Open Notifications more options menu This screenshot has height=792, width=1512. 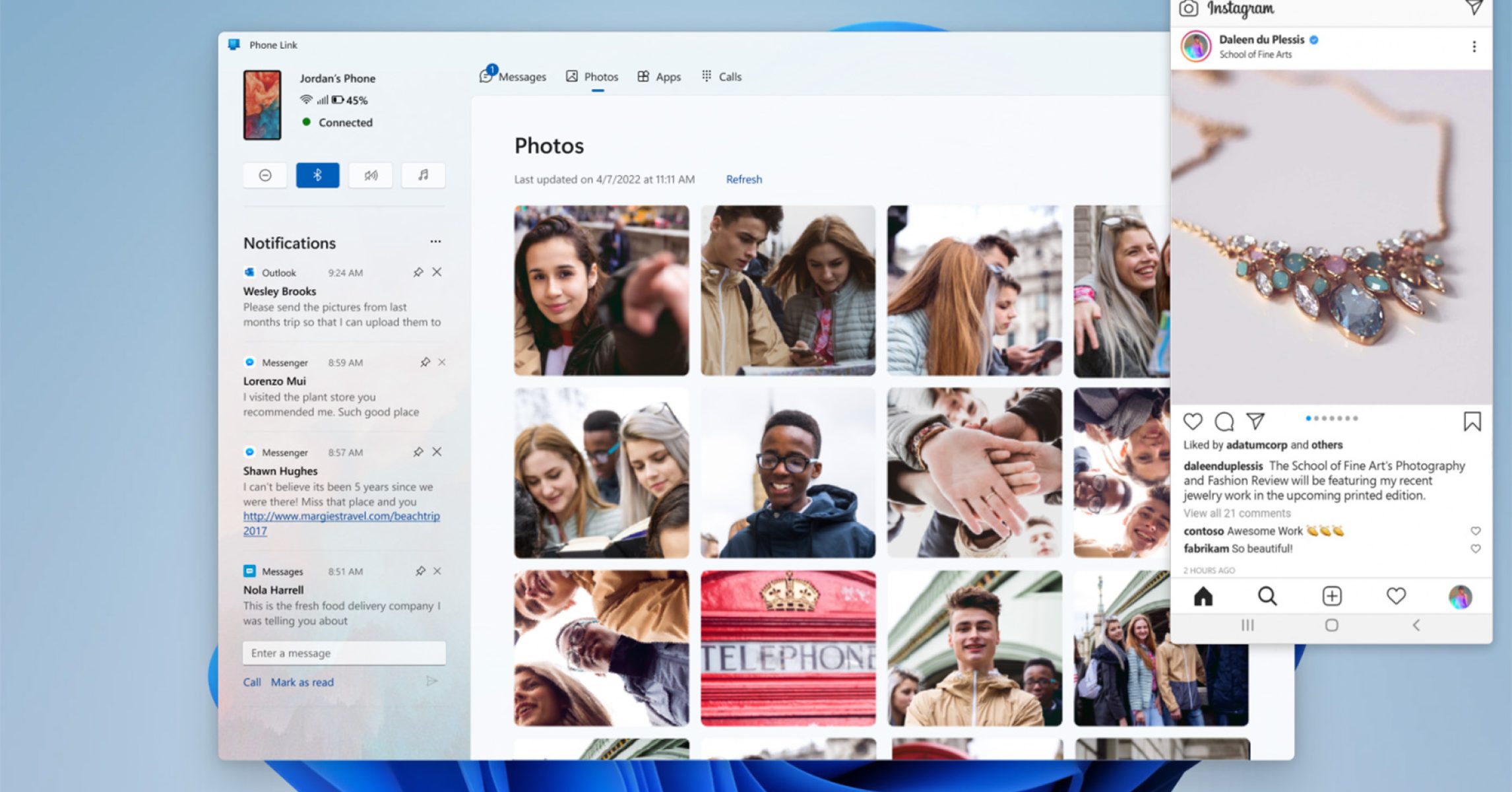point(435,242)
